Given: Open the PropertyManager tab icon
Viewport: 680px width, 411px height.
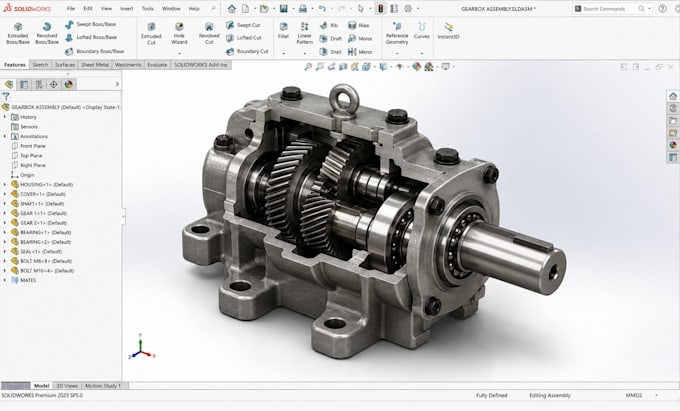Looking at the screenshot, I should pos(24,84).
